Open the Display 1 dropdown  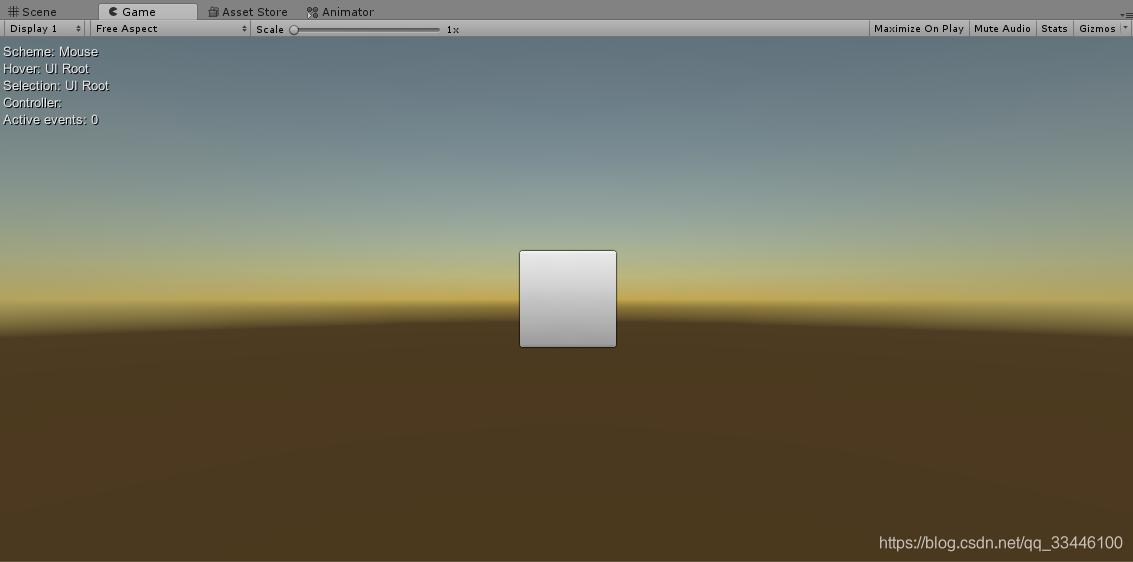45,28
